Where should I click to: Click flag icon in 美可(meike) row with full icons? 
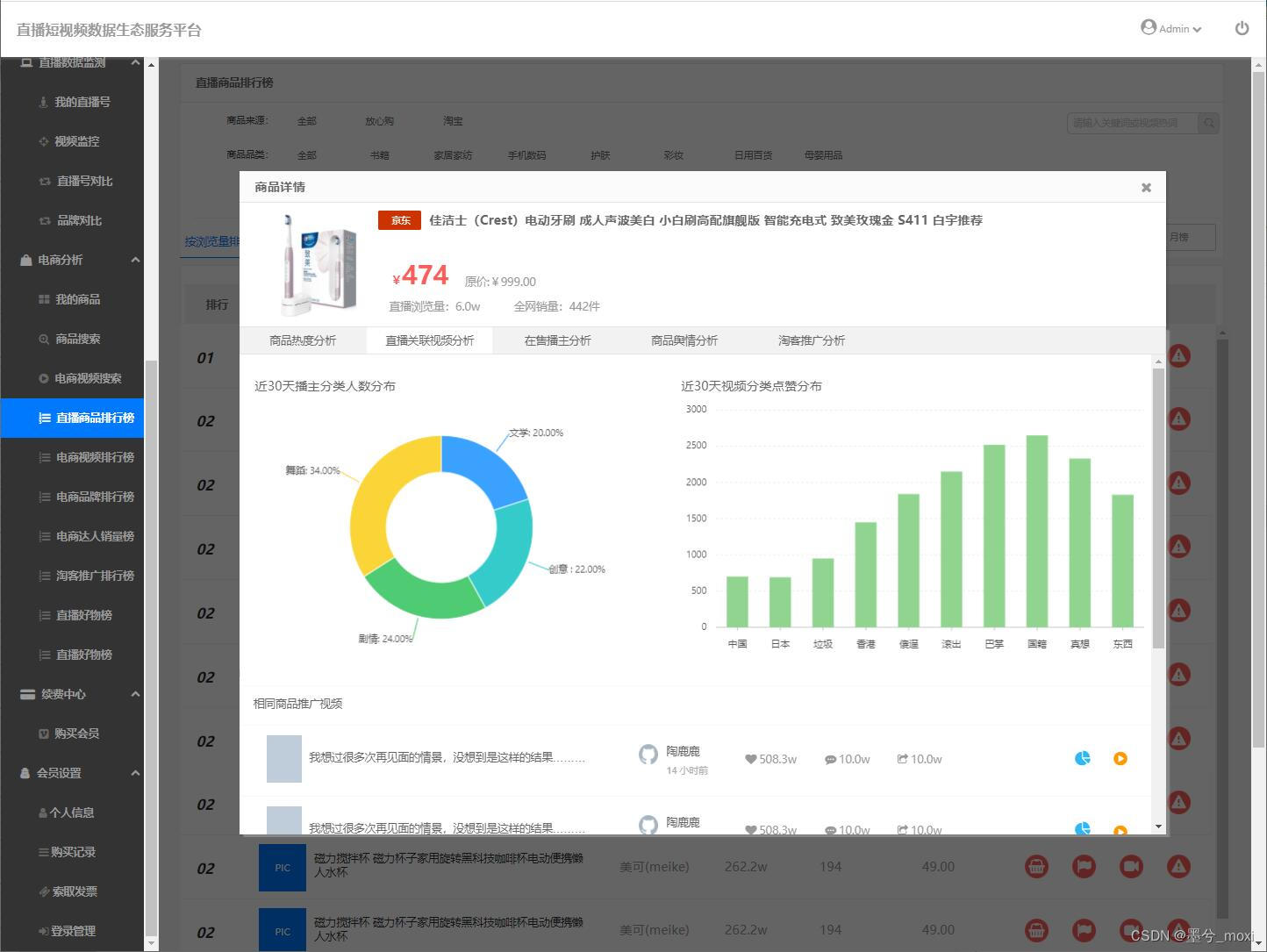[1084, 866]
